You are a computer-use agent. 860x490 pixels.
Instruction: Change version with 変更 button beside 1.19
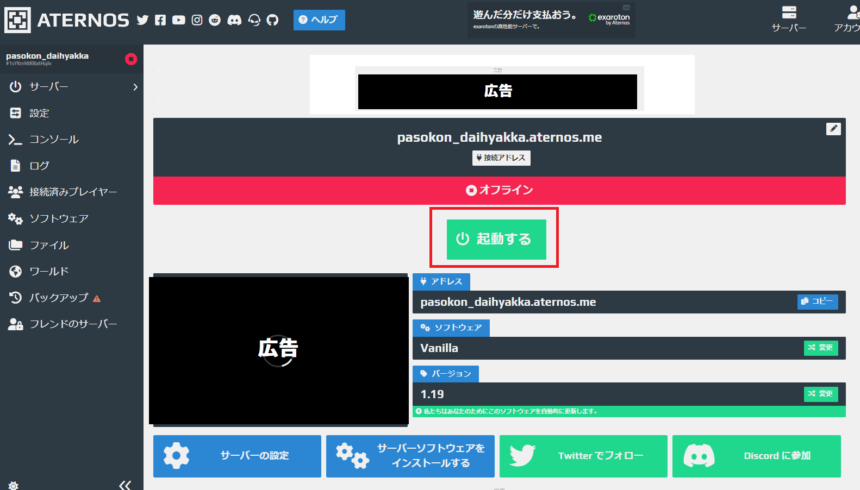pos(821,393)
